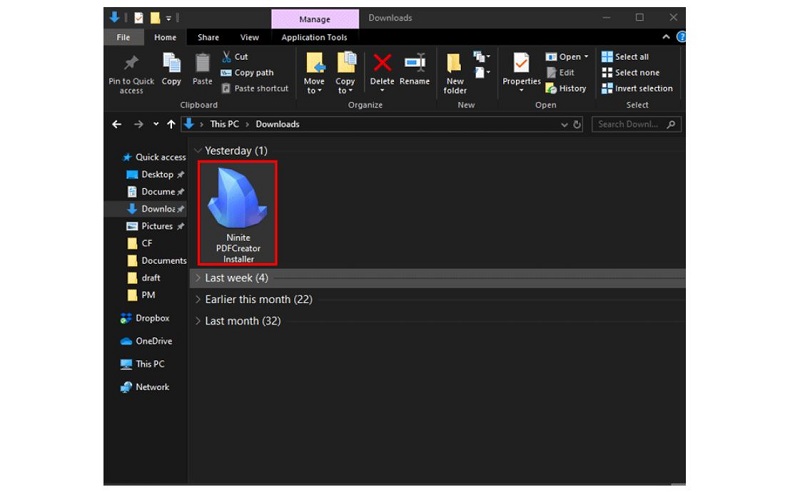Click Edit in the Open group

[561, 72]
